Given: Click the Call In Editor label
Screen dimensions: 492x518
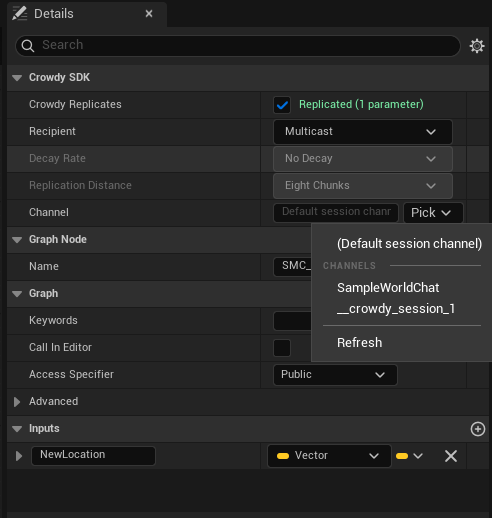Looking at the screenshot, I should pyautogui.click(x=60, y=347).
